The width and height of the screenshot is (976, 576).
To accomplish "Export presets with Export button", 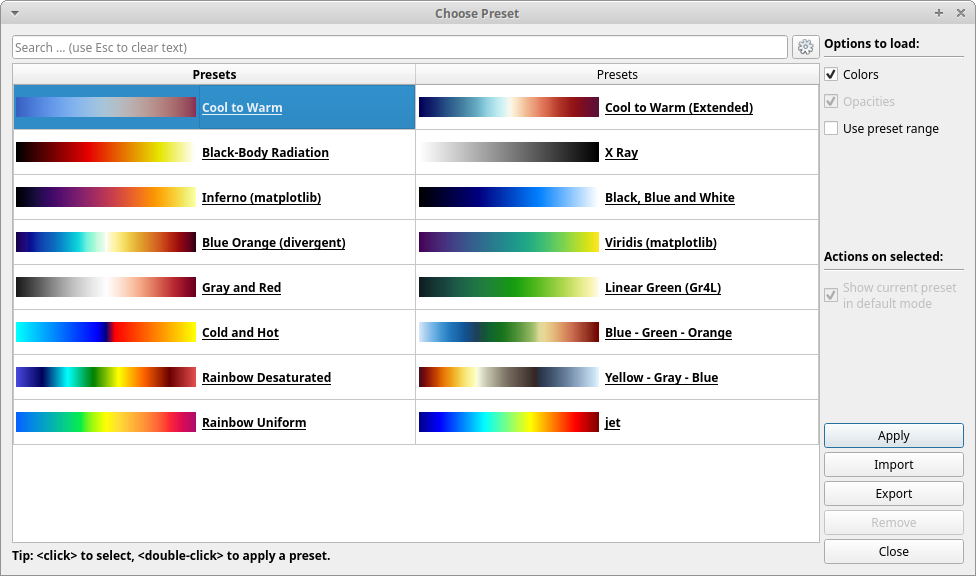I will (893, 493).
